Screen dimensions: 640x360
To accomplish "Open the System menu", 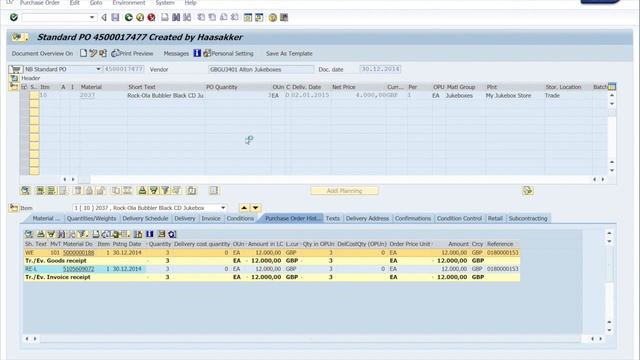I will click(165, 3).
